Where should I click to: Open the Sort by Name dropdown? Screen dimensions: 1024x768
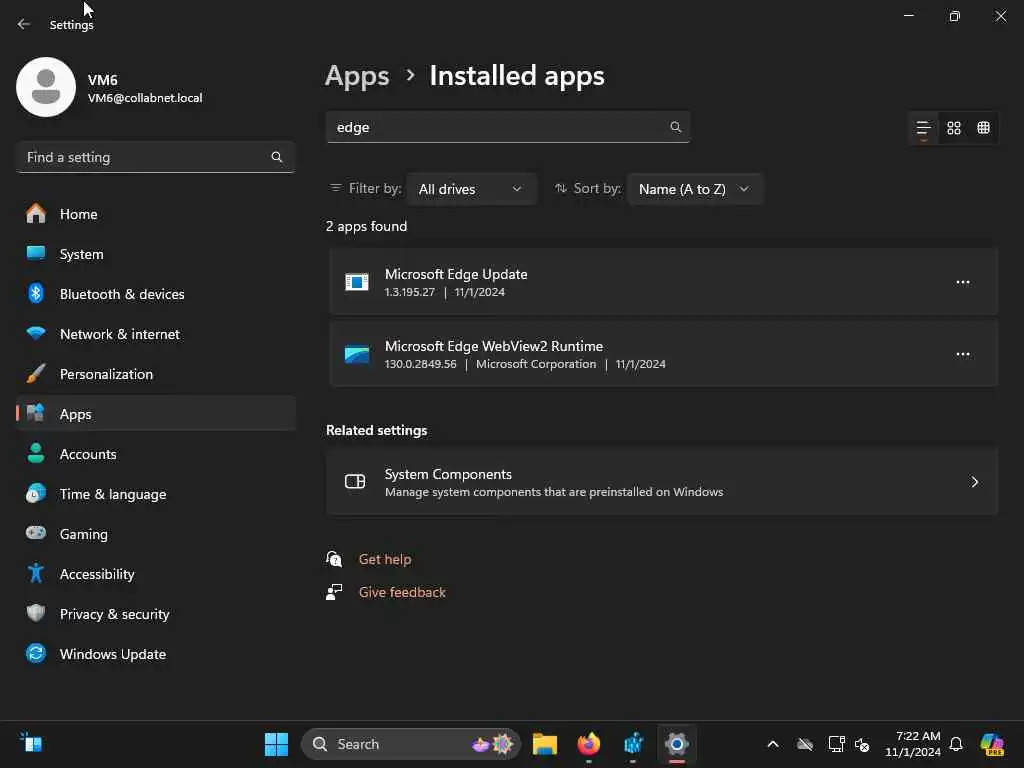pyautogui.click(x=694, y=189)
